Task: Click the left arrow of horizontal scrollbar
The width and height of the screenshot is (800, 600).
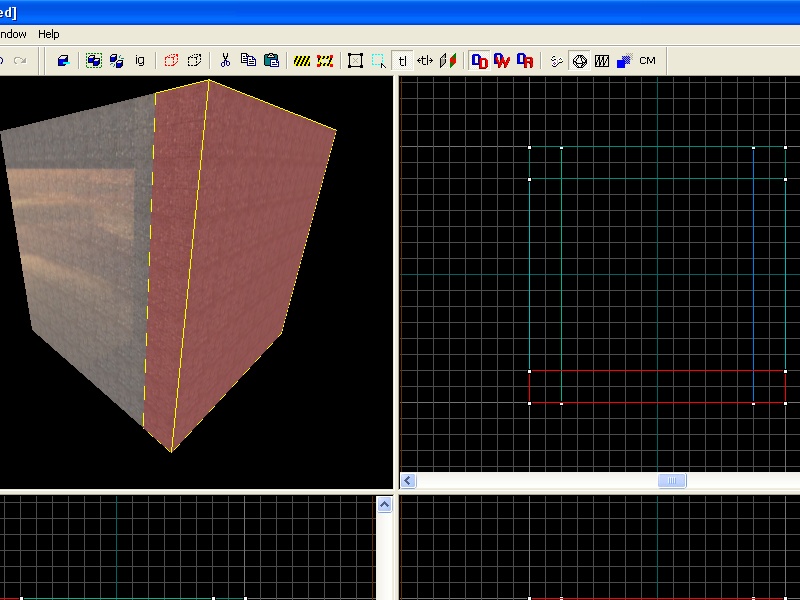Action: 408,481
